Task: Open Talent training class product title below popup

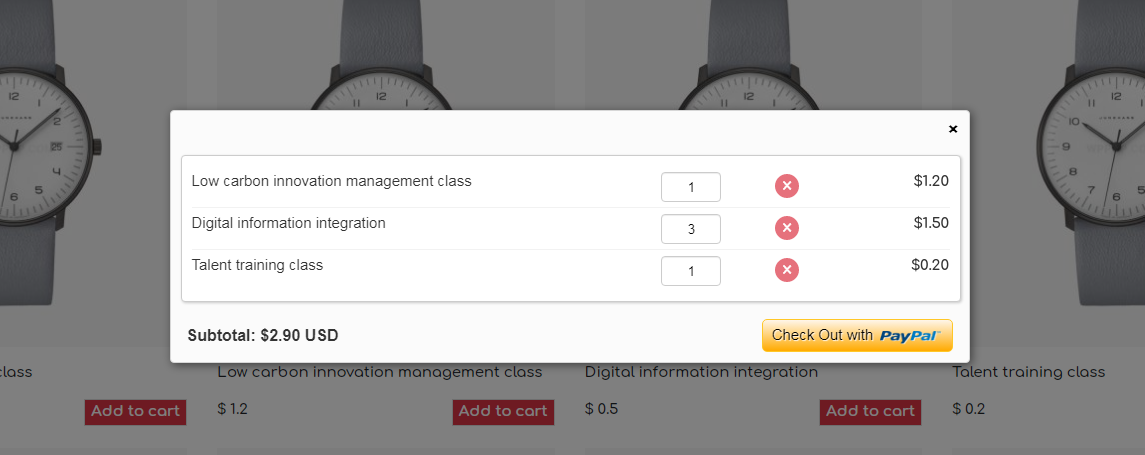Action: (1029, 372)
